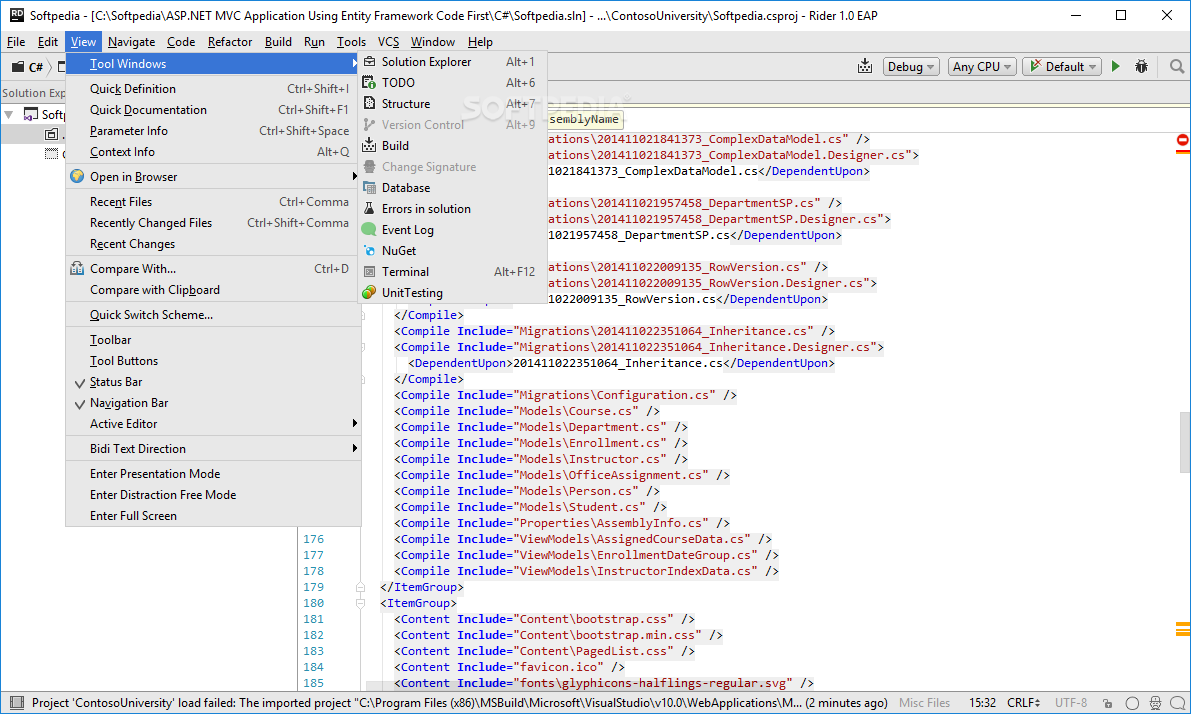Open Errors in solution window
1191x714 pixels.
pos(452,209)
